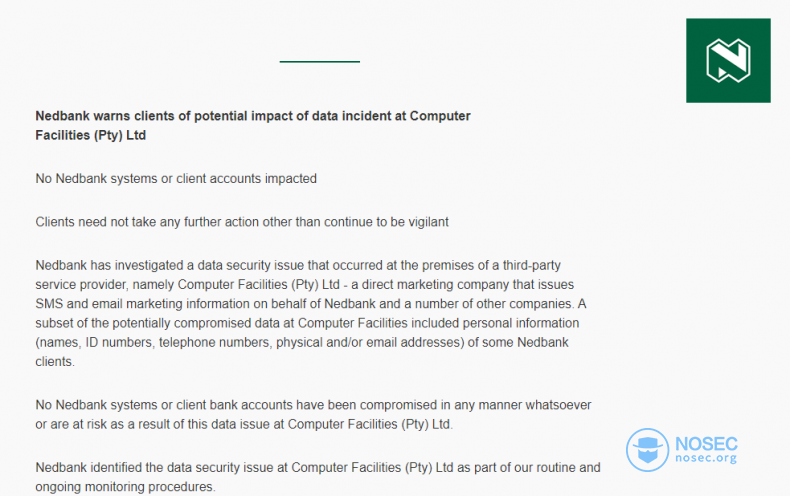Viewport: 790px width, 496px height.
Task: Click the subset of potentially compromised data line
Action: tap(307, 323)
